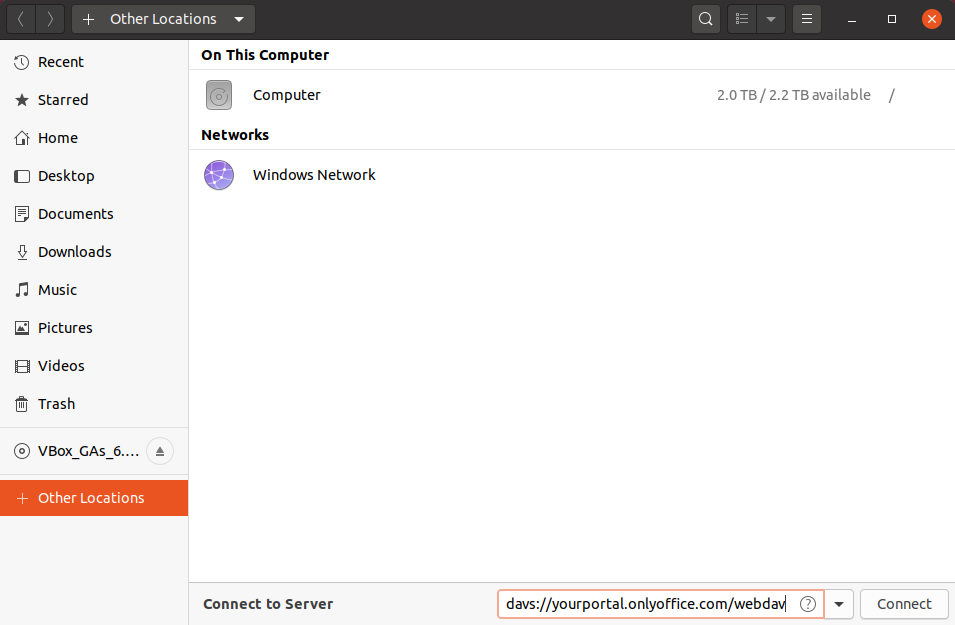Open Documents folder in sidebar

[x=94, y=214]
